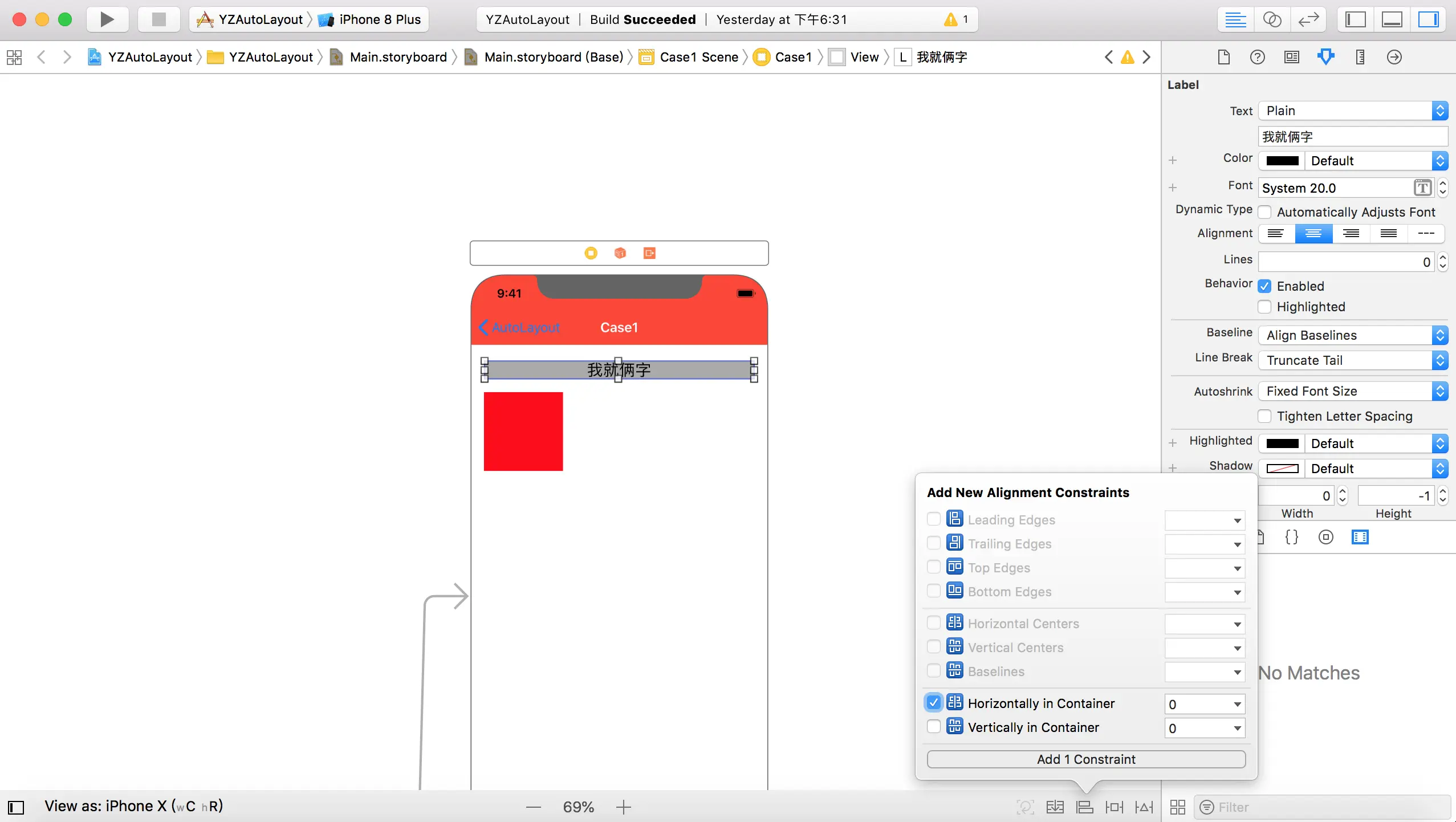1456x822 pixels.
Task: Open the Line Break Truncate Tail dropdown
Action: (1353, 360)
